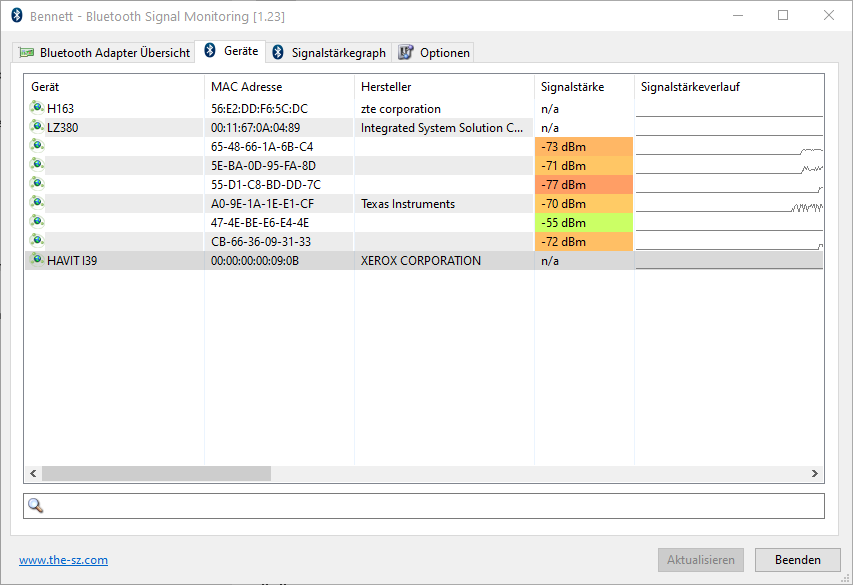Click the Beenden button
The width and height of the screenshot is (853, 585).
point(798,560)
